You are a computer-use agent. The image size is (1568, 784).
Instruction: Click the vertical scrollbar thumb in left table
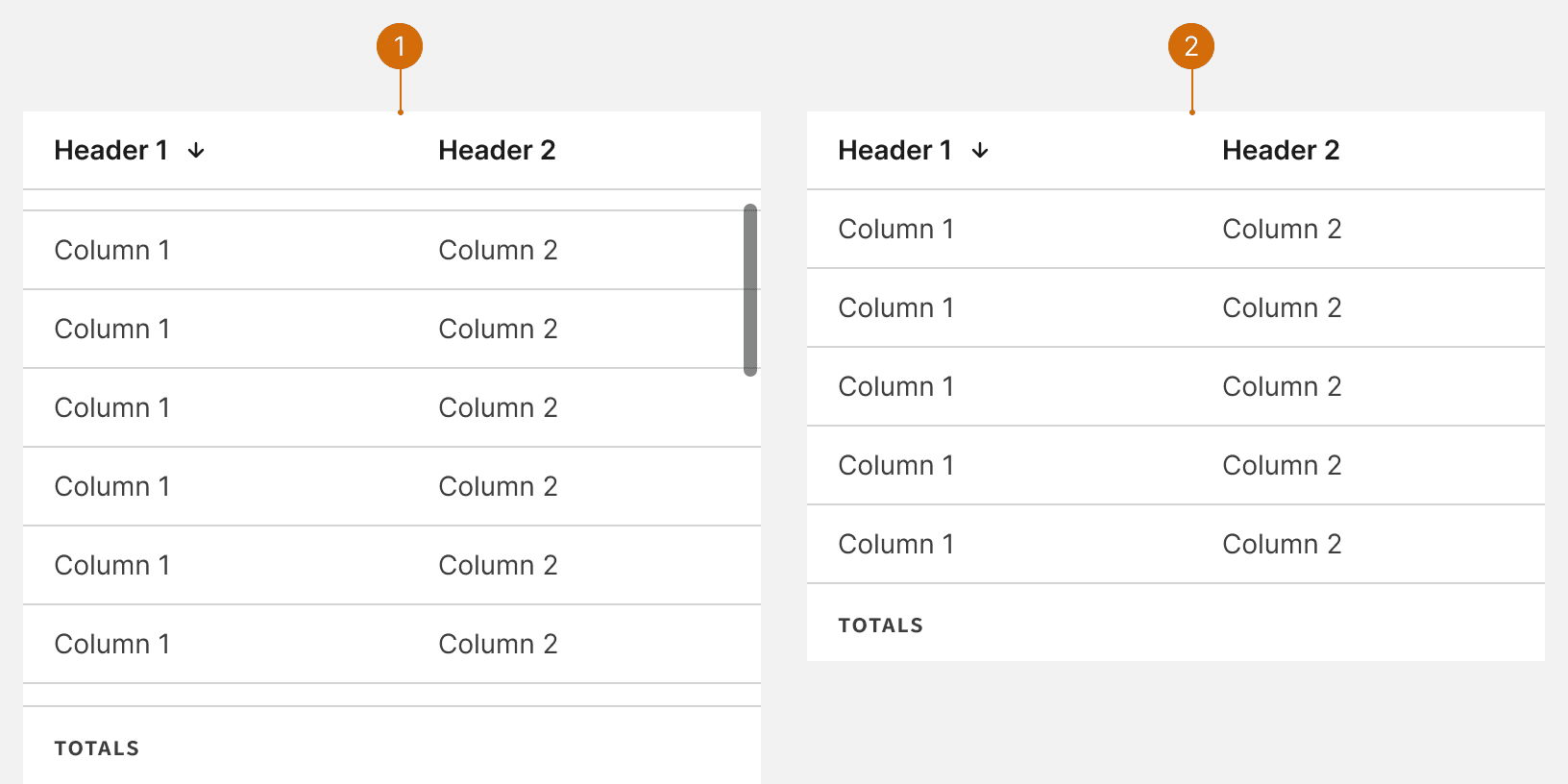750,290
